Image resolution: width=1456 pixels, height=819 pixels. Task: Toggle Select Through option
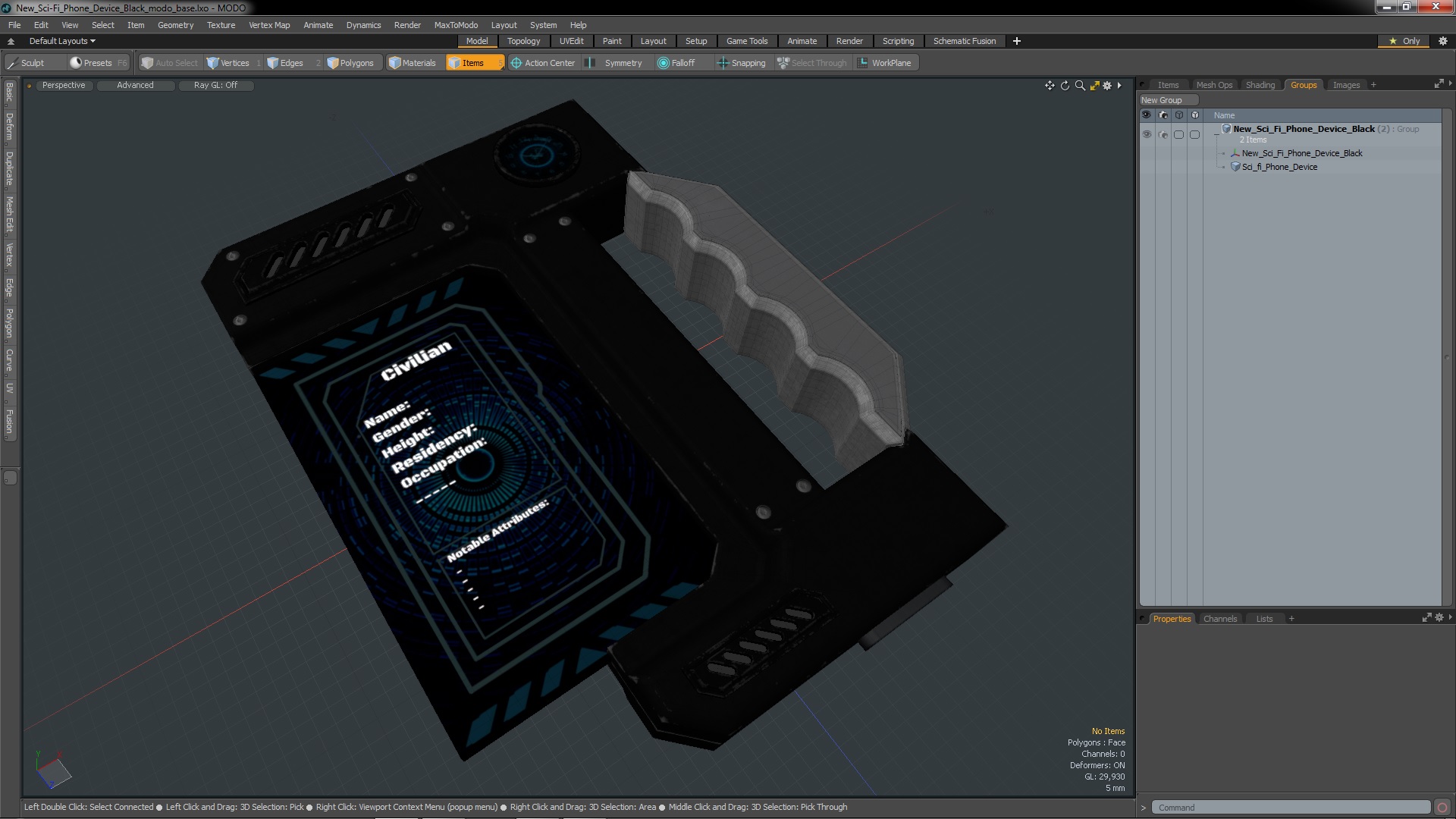tap(811, 63)
